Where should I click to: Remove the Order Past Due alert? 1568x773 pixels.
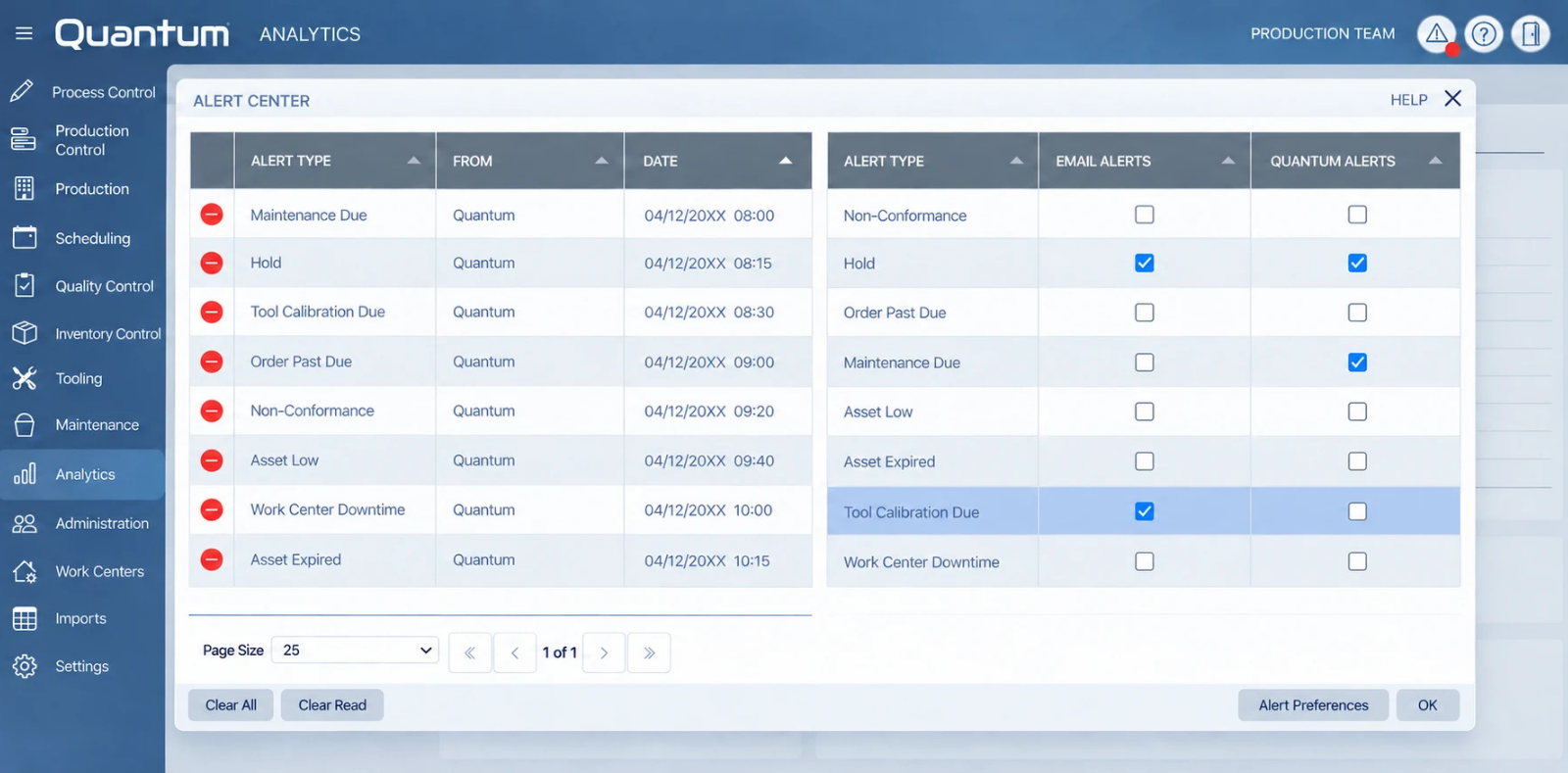click(212, 362)
